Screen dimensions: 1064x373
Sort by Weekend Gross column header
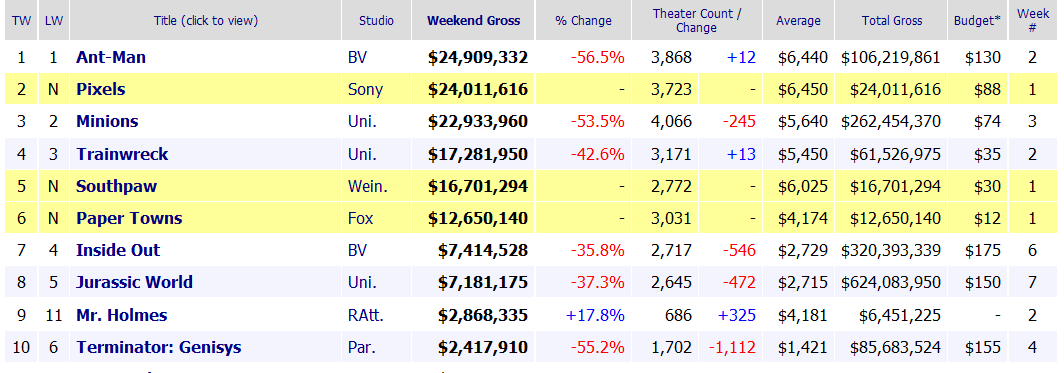point(474,20)
